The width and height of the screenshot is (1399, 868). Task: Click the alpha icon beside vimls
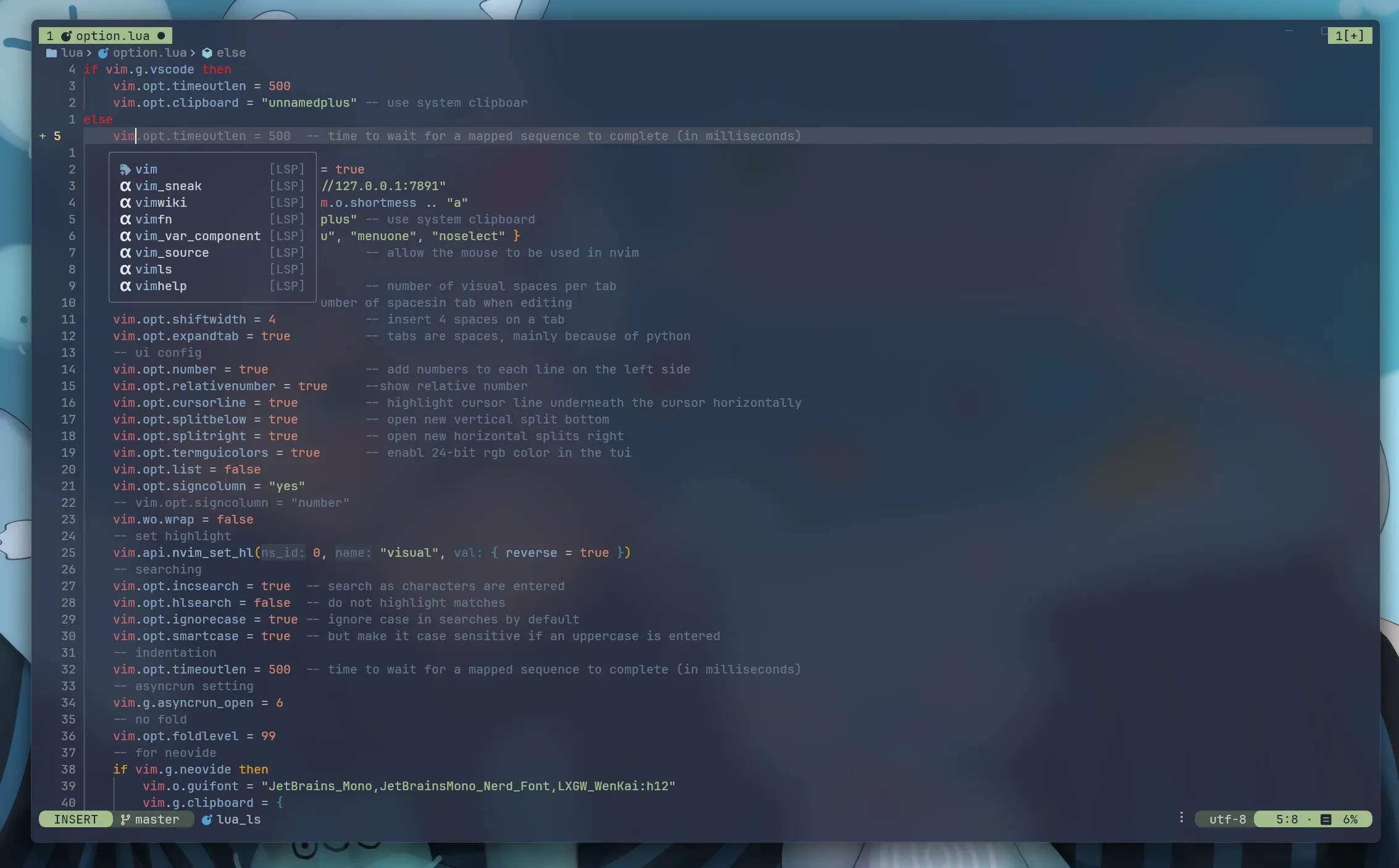click(125, 269)
